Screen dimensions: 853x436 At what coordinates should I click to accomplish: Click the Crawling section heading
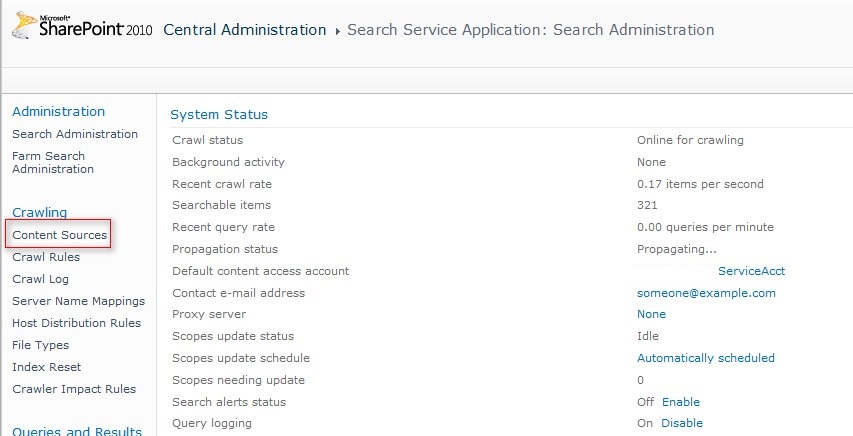coord(39,212)
